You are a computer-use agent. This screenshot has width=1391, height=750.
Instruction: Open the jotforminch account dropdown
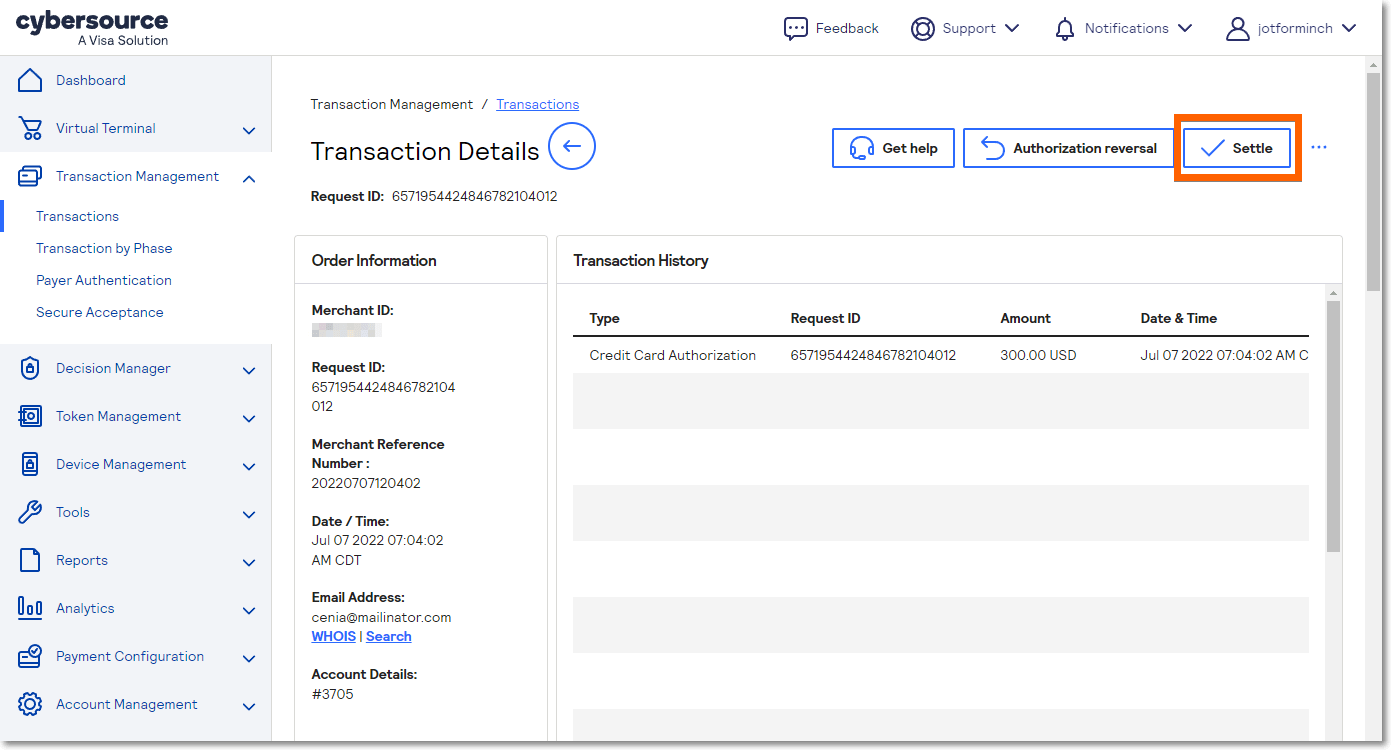click(1349, 29)
